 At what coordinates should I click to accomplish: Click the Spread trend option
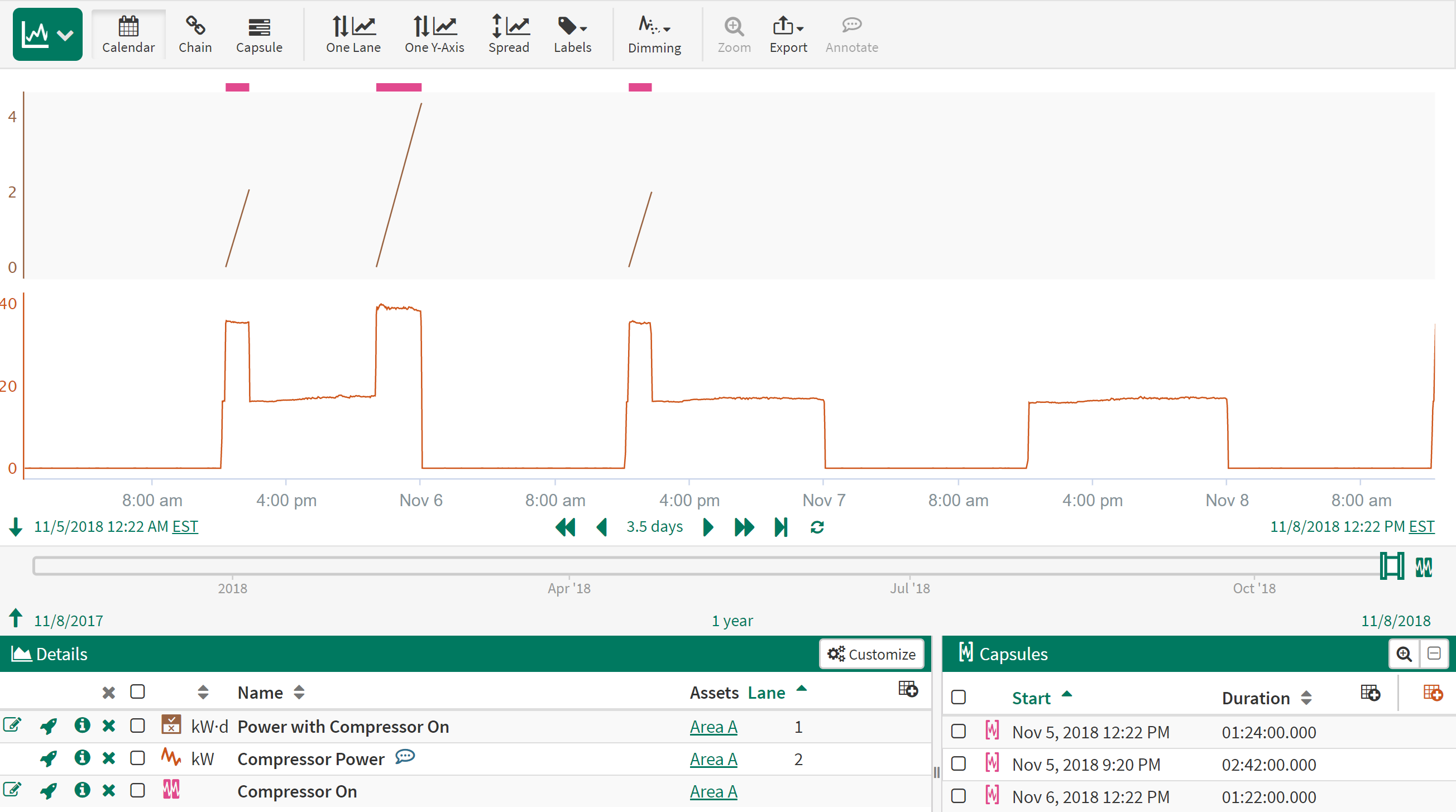(508, 34)
